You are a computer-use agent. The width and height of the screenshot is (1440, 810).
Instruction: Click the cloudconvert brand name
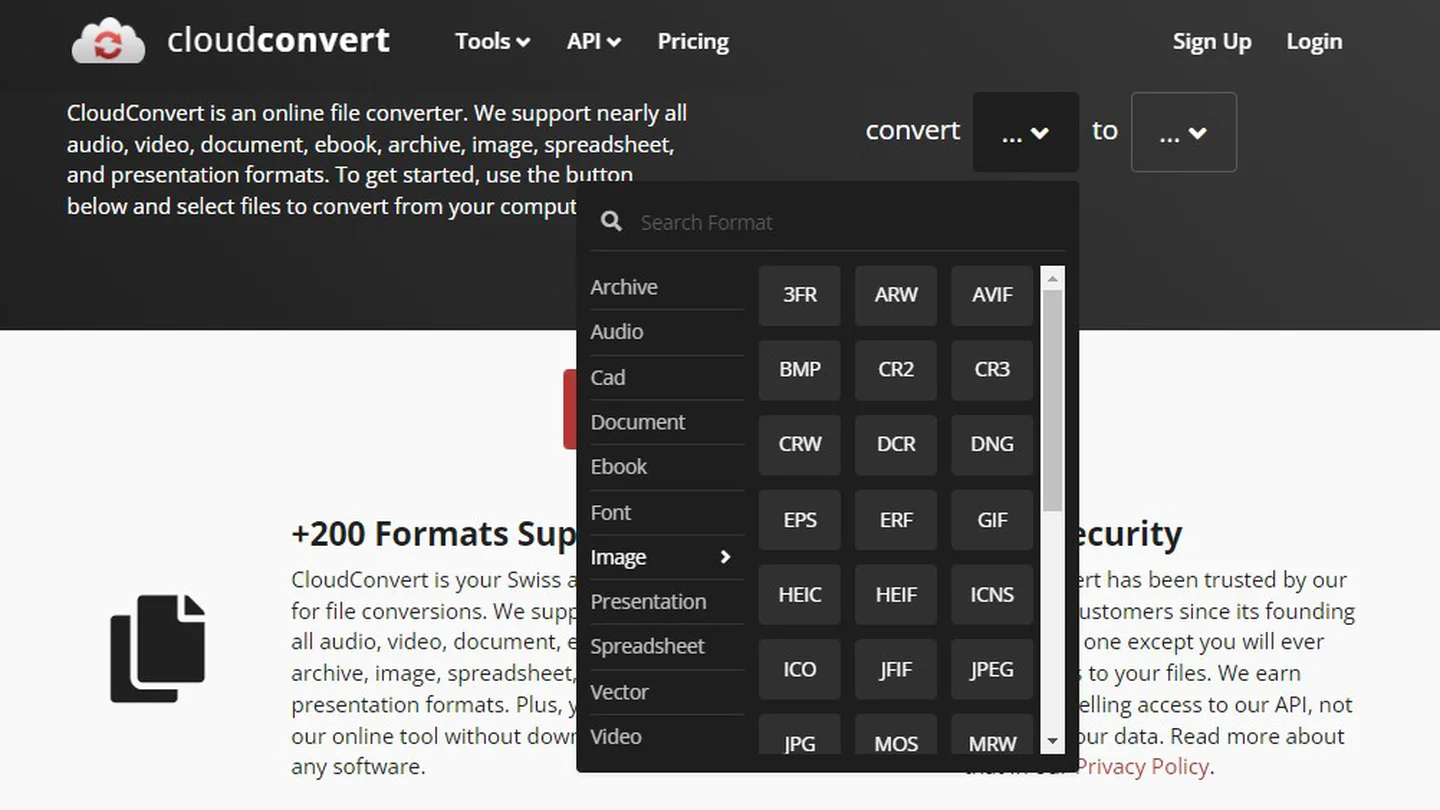pos(278,41)
